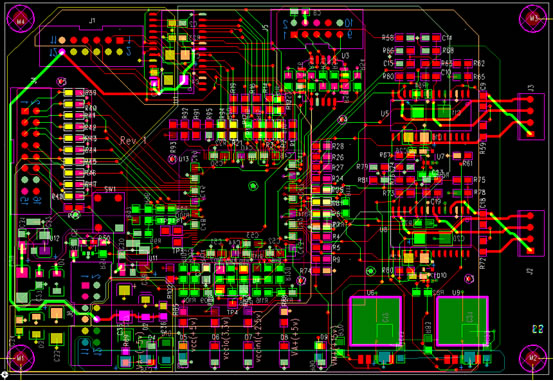Click the M3 mounting hole
The width and height of the screenshot is (554, 381).
pos(532,18)
